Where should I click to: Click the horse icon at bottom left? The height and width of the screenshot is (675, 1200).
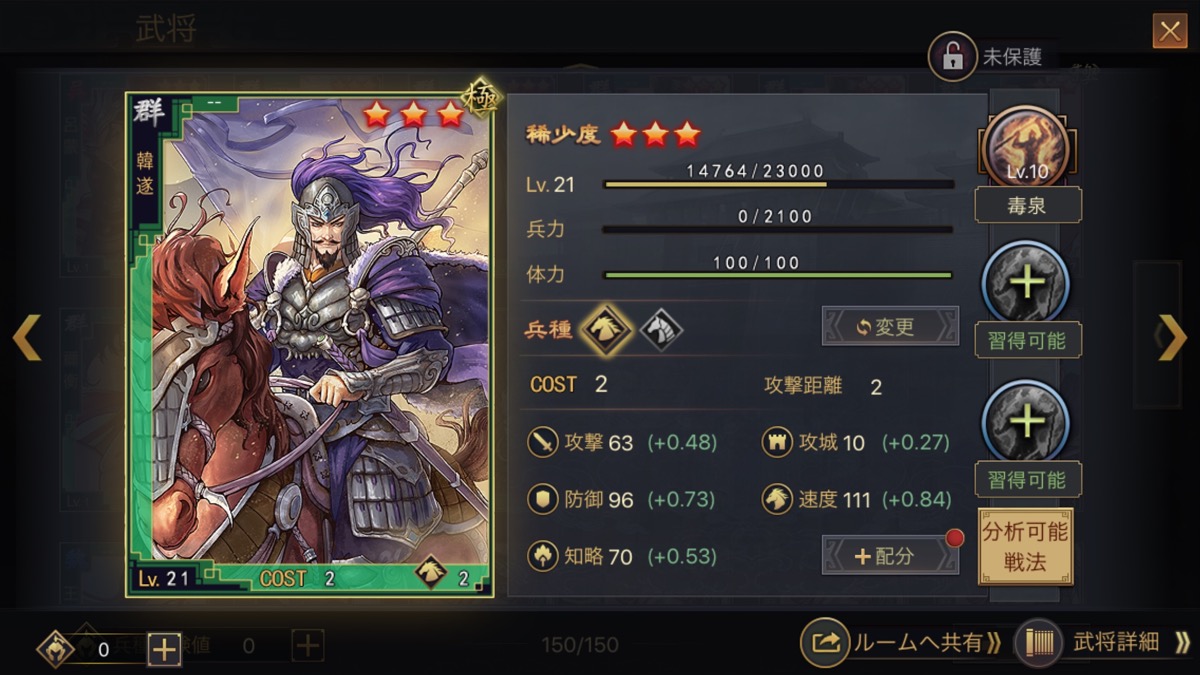coord(55,649)
